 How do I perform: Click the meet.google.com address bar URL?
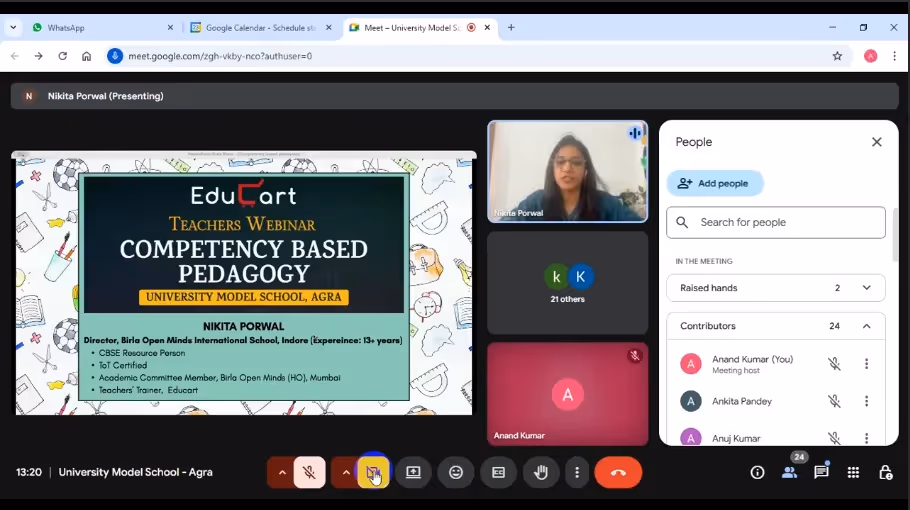[220, 56]
